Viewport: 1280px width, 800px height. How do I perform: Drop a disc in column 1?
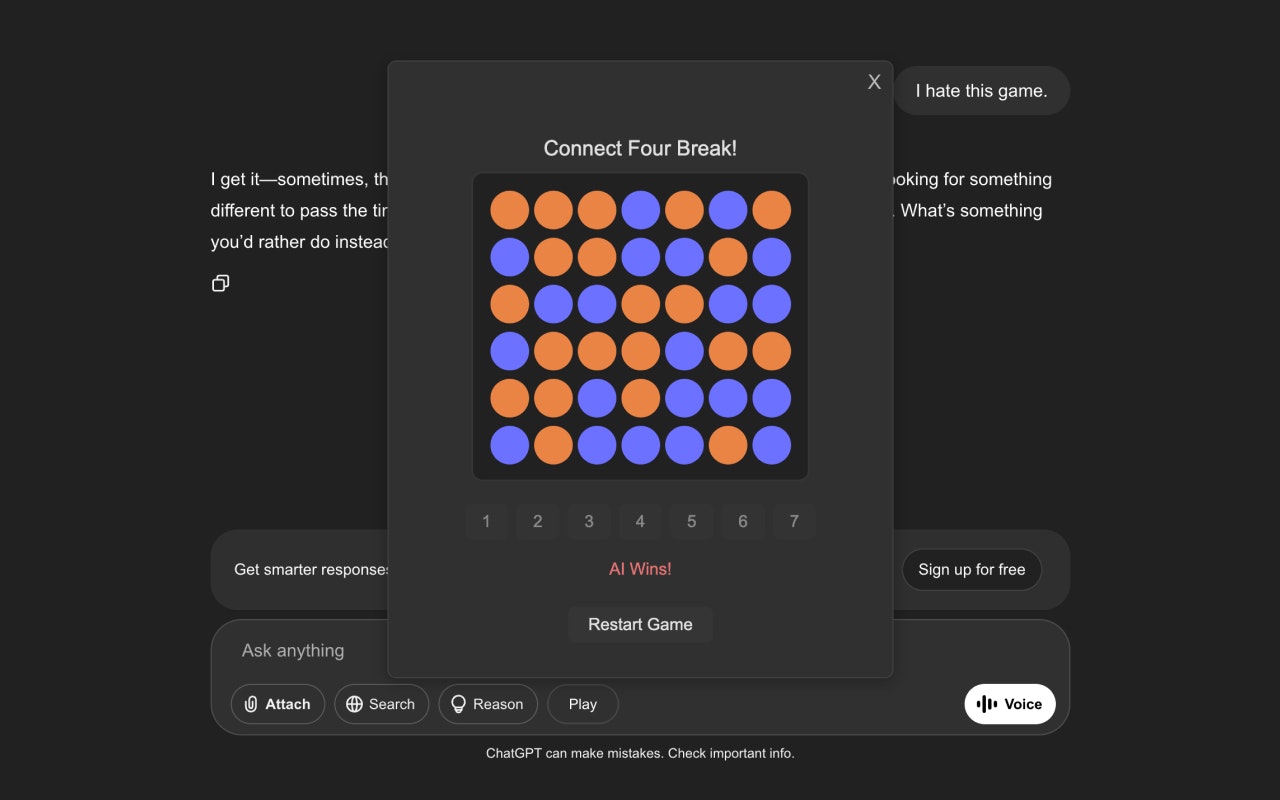point(486,521)
